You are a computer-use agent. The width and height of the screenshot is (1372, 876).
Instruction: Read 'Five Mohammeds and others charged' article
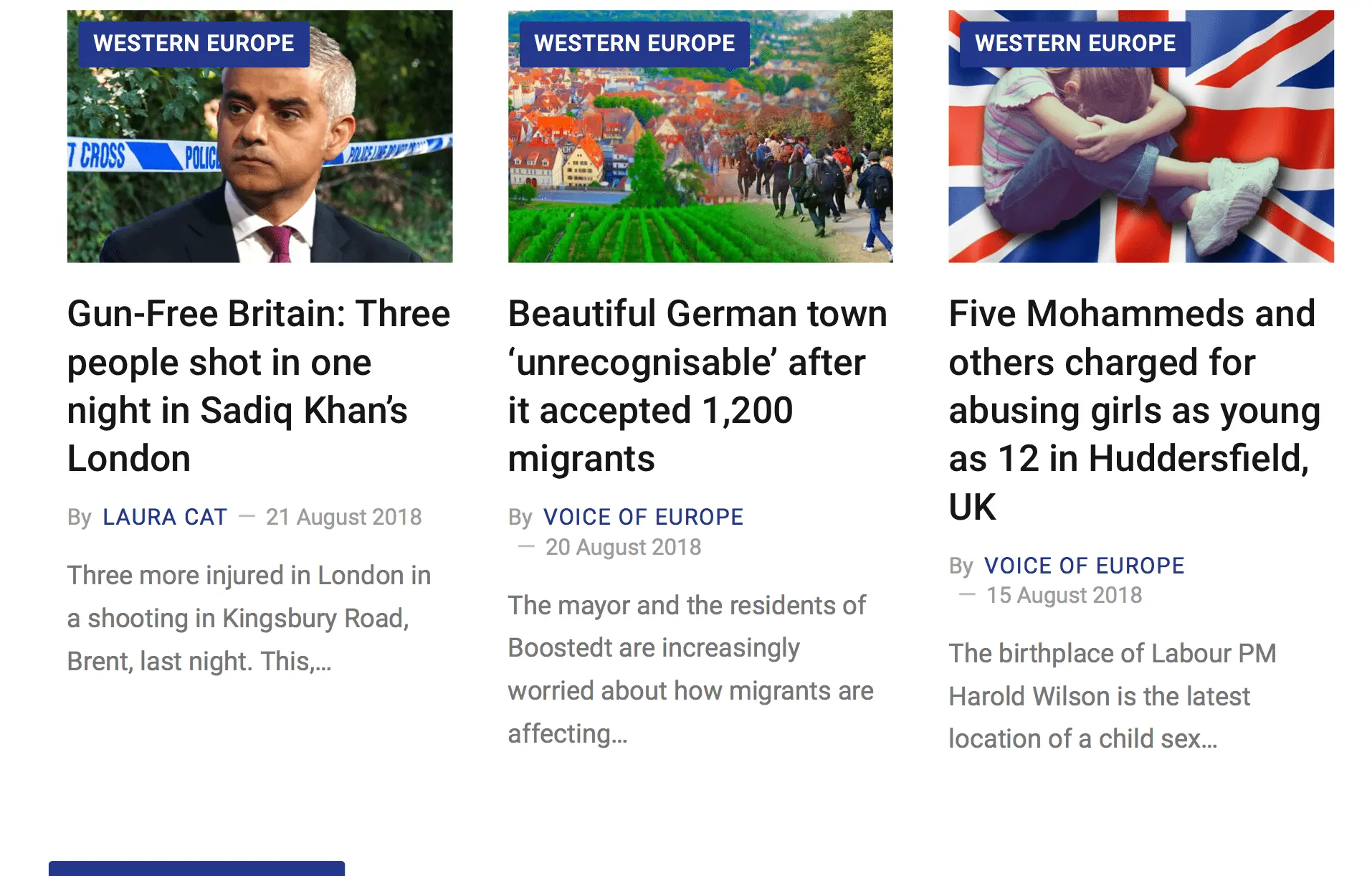[1134, 409]
